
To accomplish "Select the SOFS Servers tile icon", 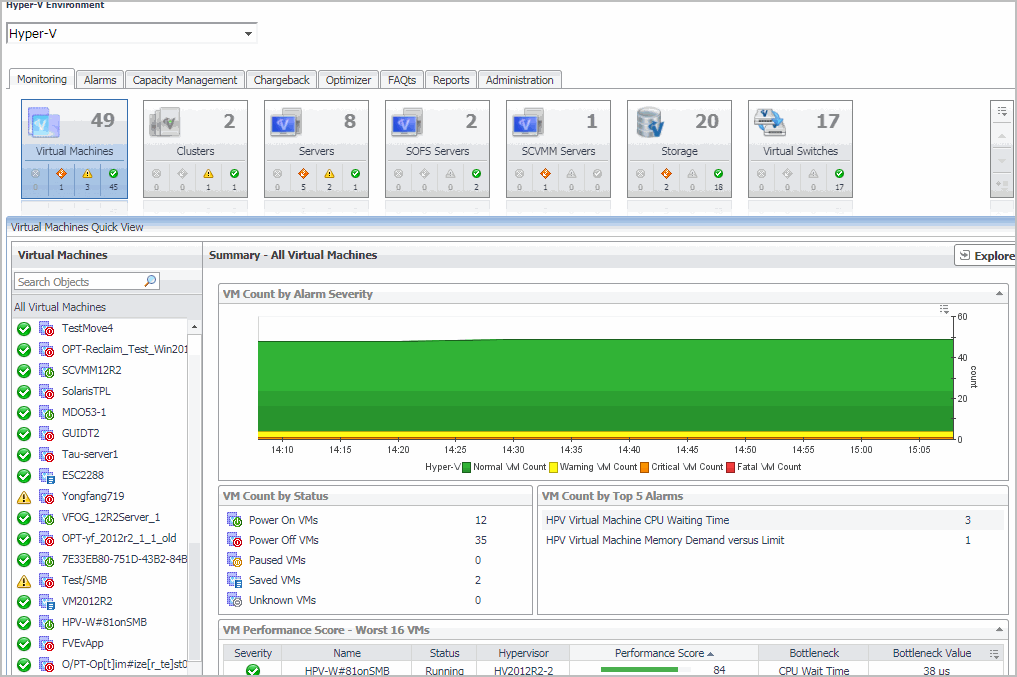I will (x=408, y=123).
